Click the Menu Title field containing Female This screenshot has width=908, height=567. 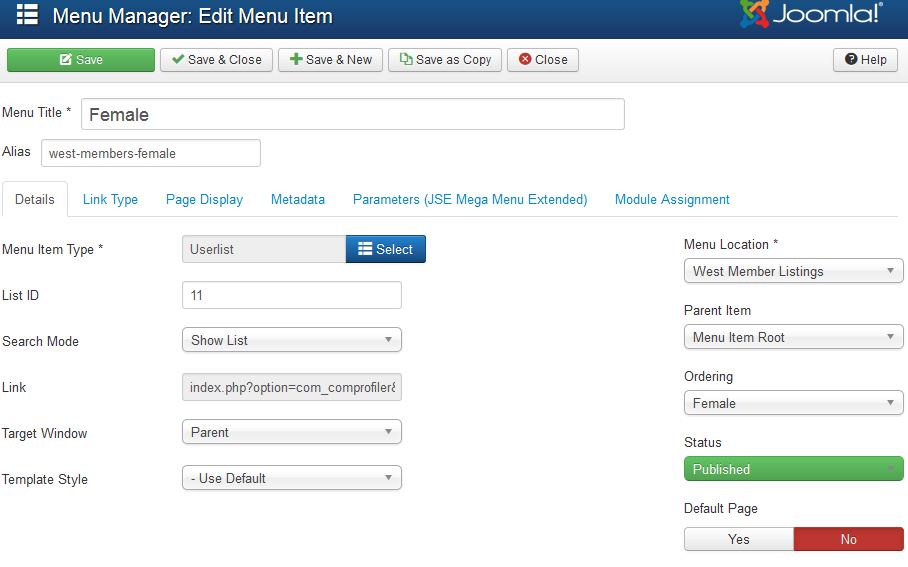pos(353,114)
